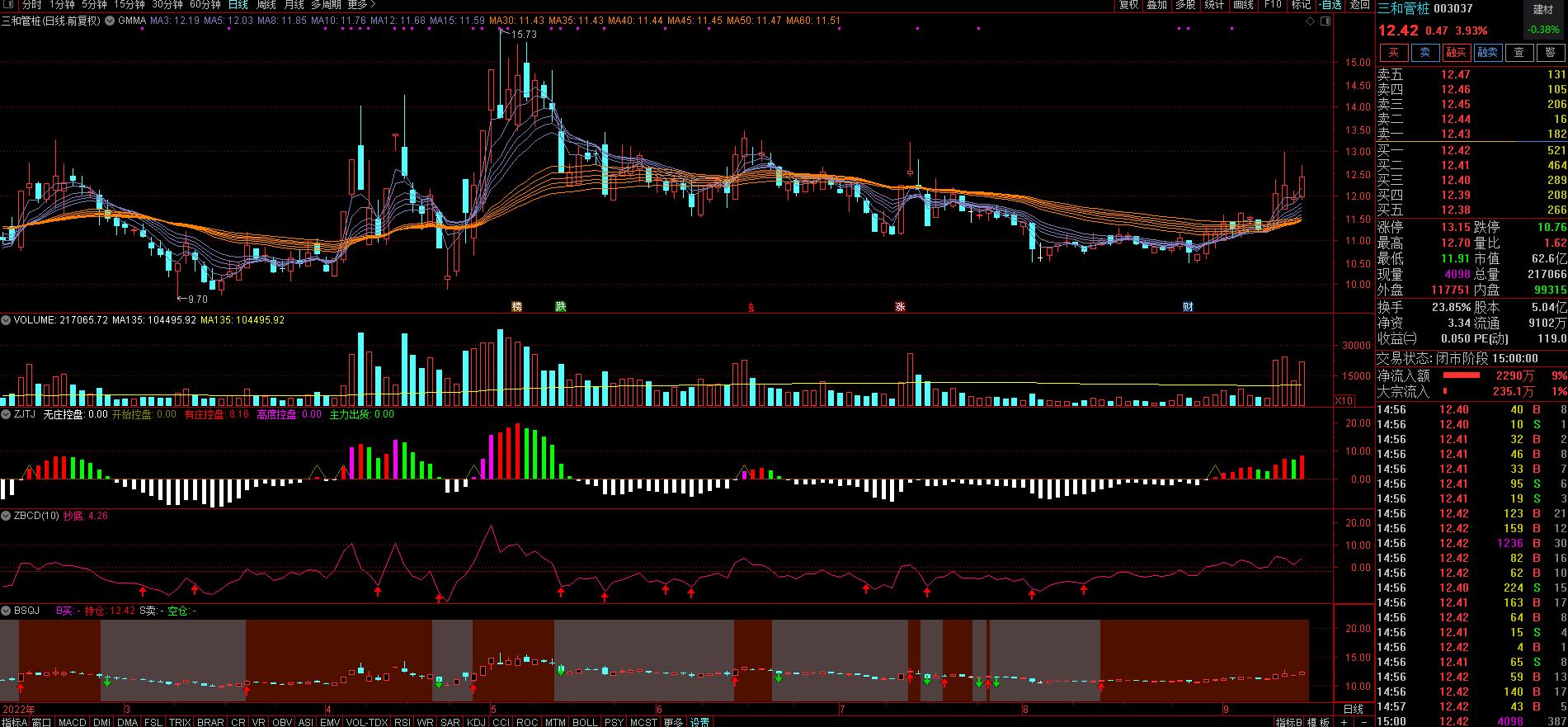Open the 更多 periods menu at top
Viewport: 1568px width, 727px height.
[360, 5]
